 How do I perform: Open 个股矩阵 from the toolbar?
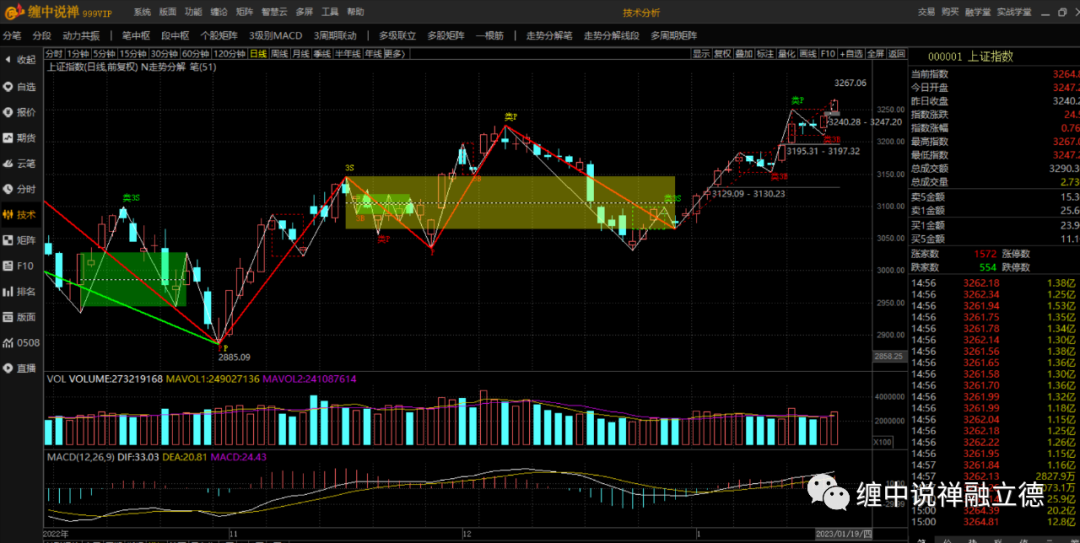[219, 36]
